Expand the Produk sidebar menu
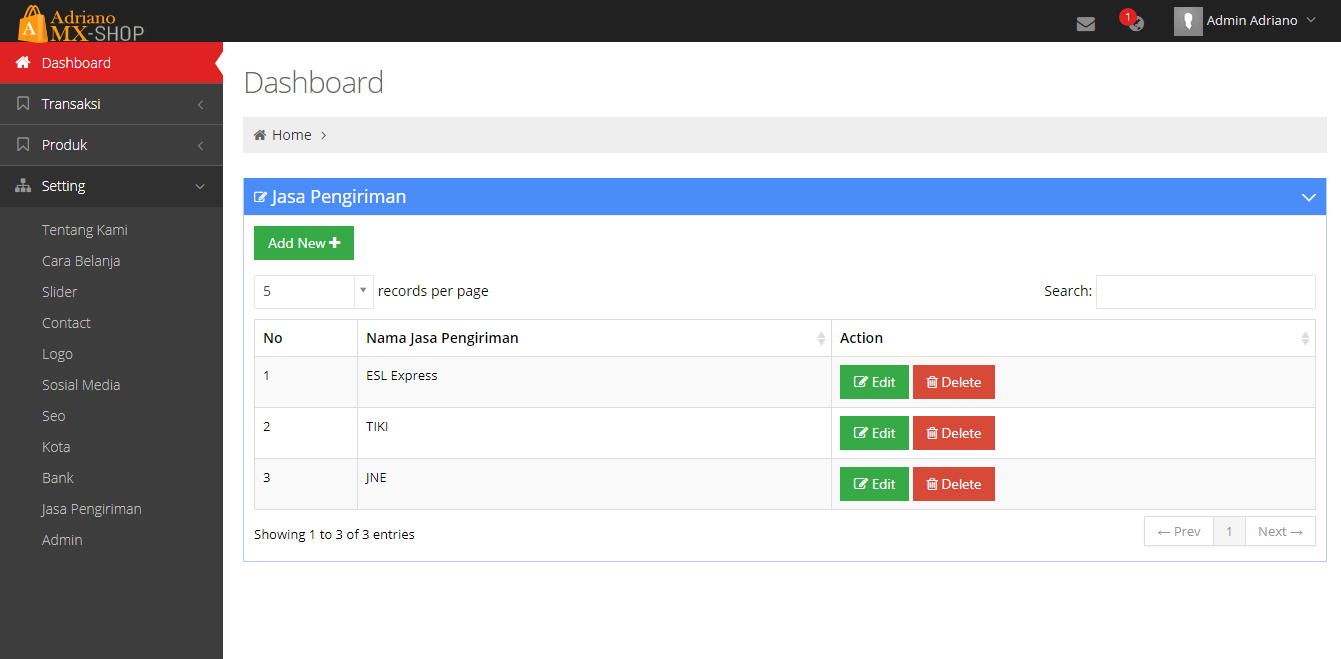This screenshot has height=659, width=1341. pos(111,145)
